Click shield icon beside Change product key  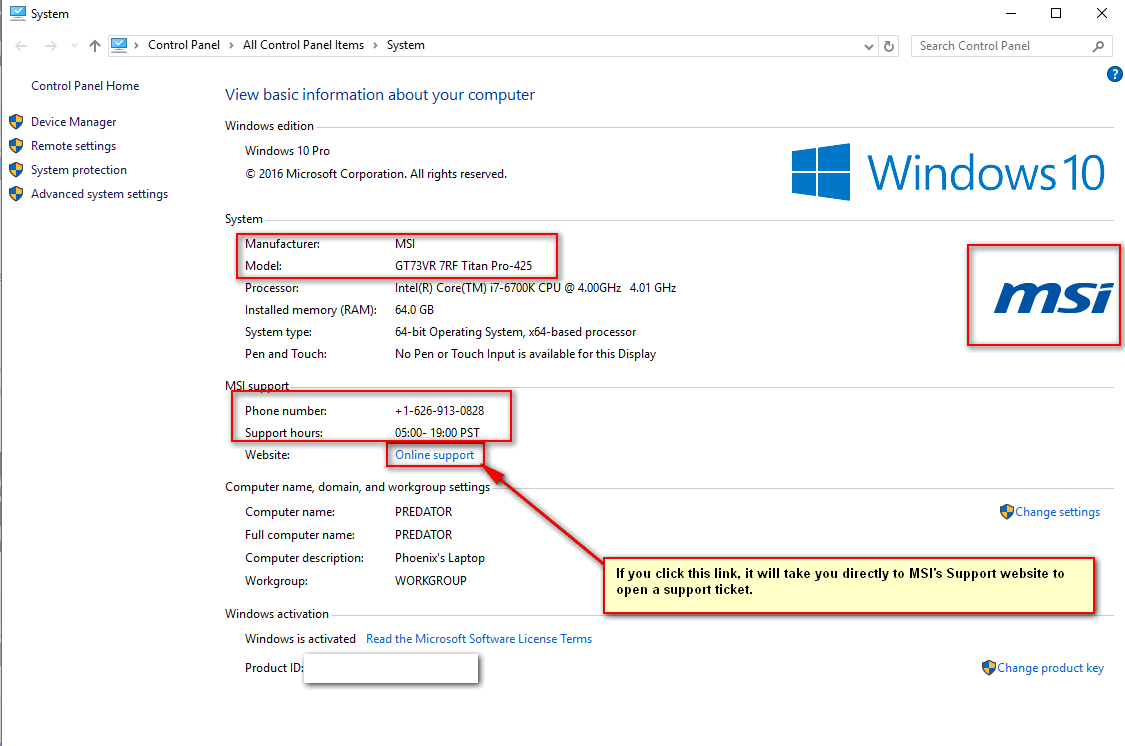pos(989,668)
